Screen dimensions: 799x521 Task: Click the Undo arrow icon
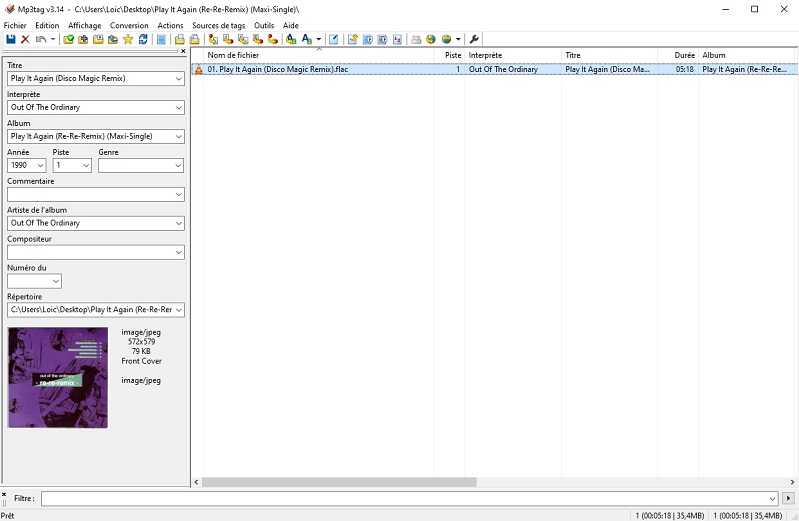pyautogui.click(x=40, y=40)
